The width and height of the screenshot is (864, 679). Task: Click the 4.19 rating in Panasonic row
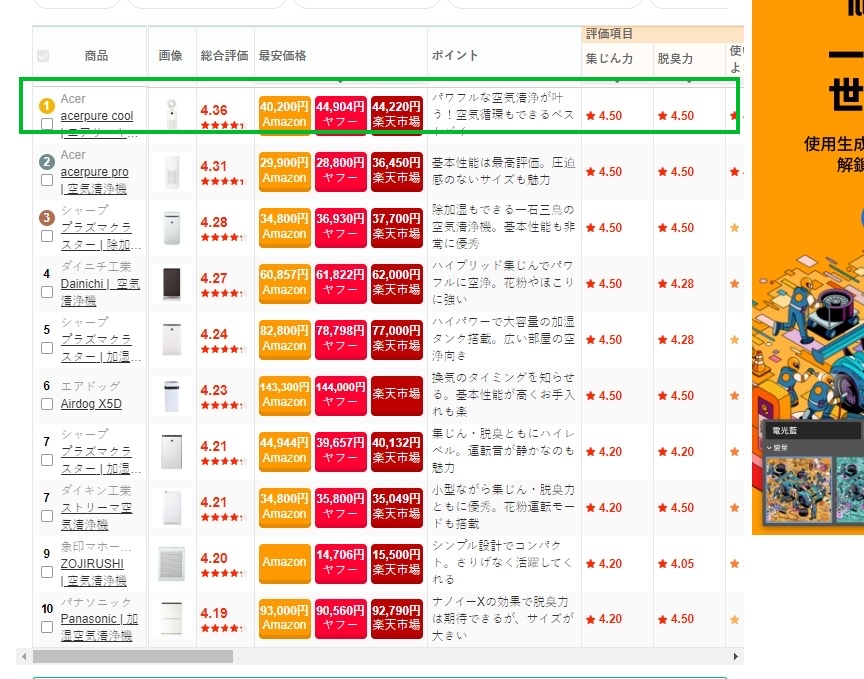coord(214,613)
